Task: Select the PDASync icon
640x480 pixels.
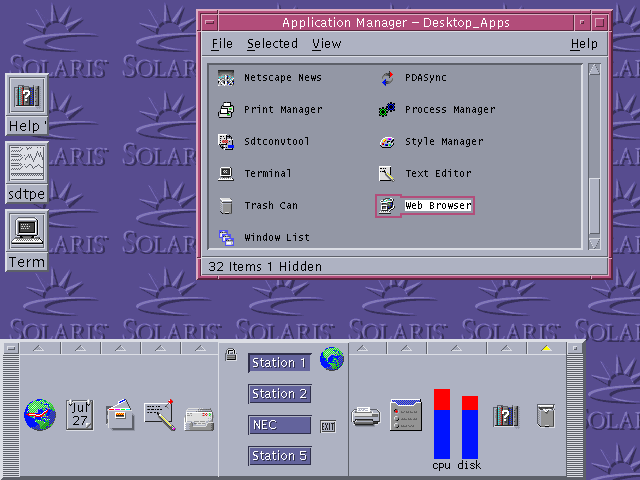Action: (387, 78)
